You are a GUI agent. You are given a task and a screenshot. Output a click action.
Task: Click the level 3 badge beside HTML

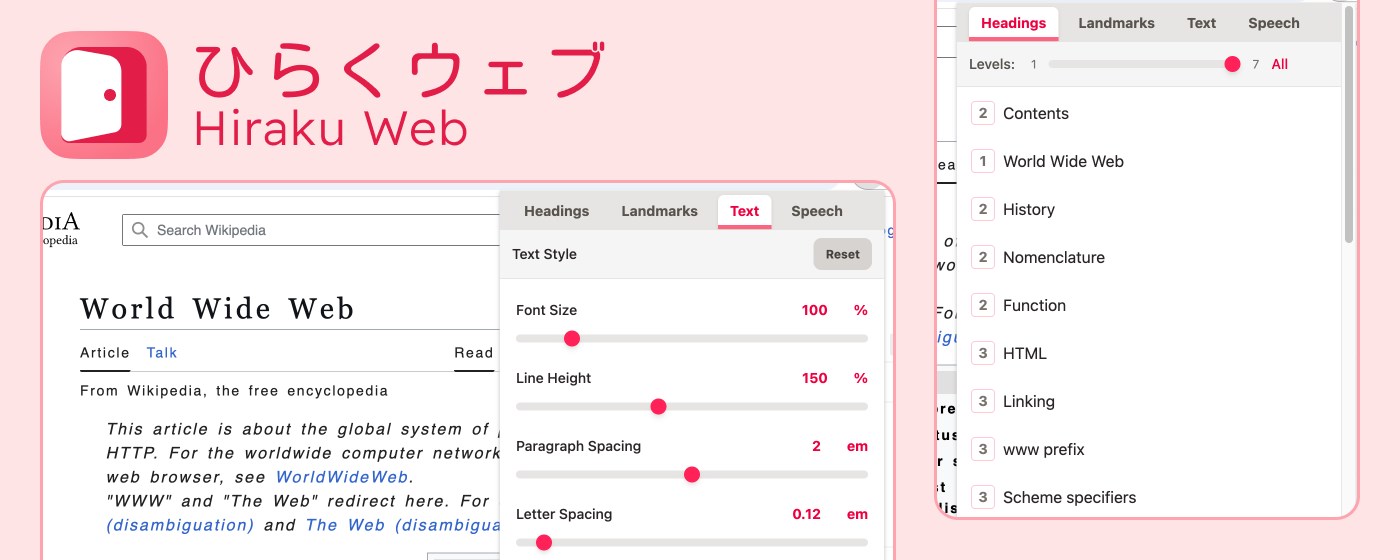983,353
